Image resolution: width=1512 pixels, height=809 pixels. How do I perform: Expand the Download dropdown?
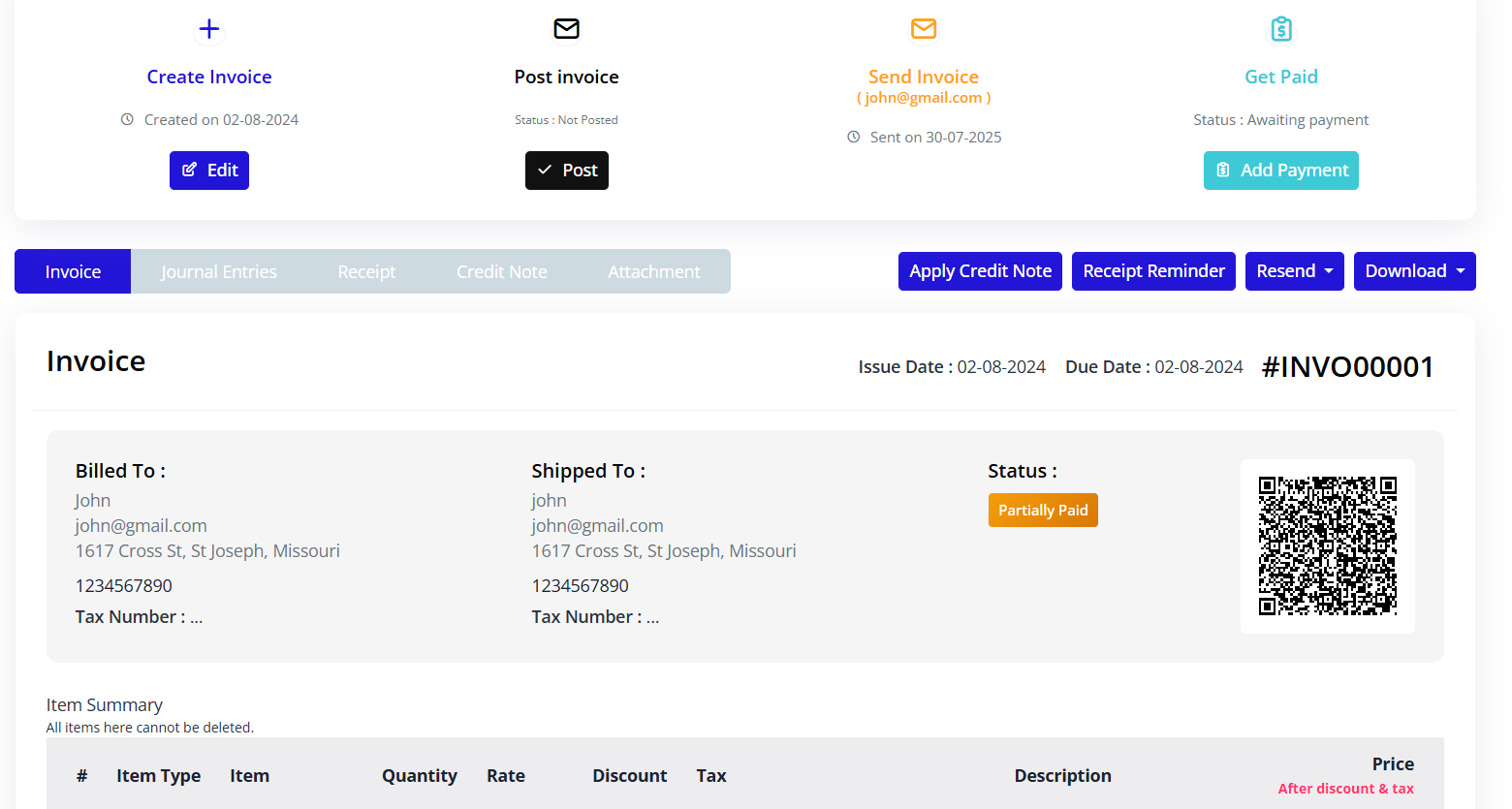point(1414,270)
